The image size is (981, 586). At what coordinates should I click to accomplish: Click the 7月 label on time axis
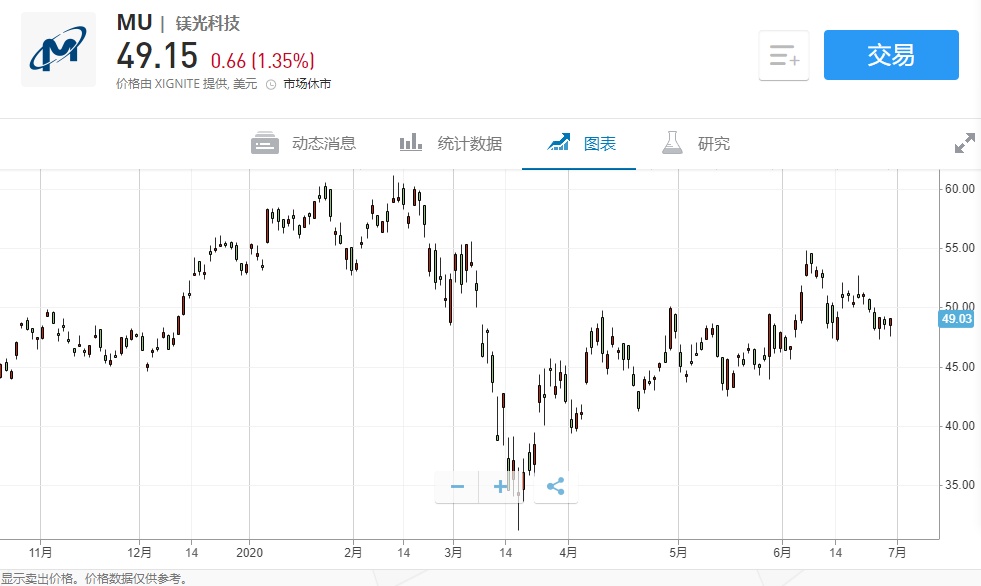[896, 552]
